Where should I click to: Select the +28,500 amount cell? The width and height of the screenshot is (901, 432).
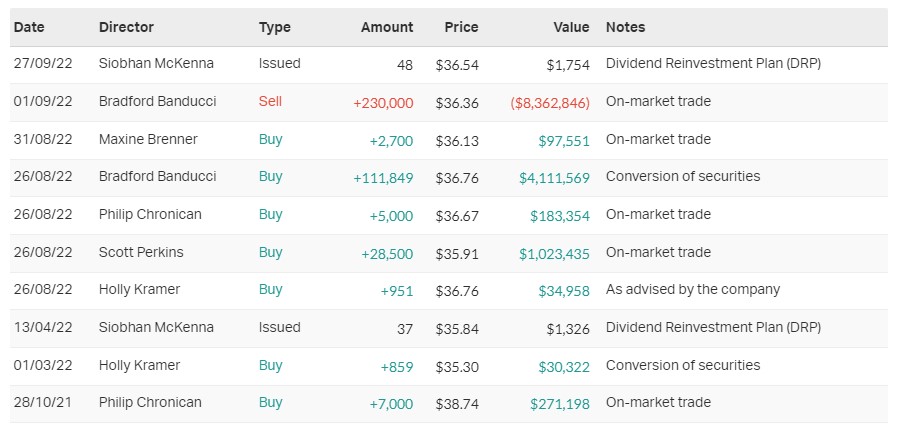387,252
